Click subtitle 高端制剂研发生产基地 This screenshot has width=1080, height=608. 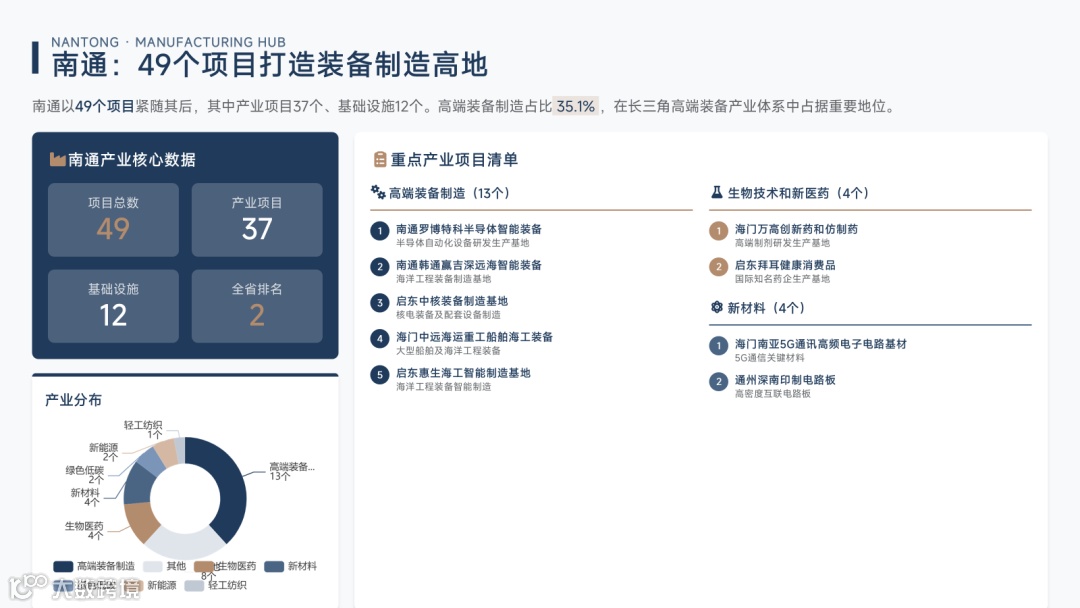782,243
